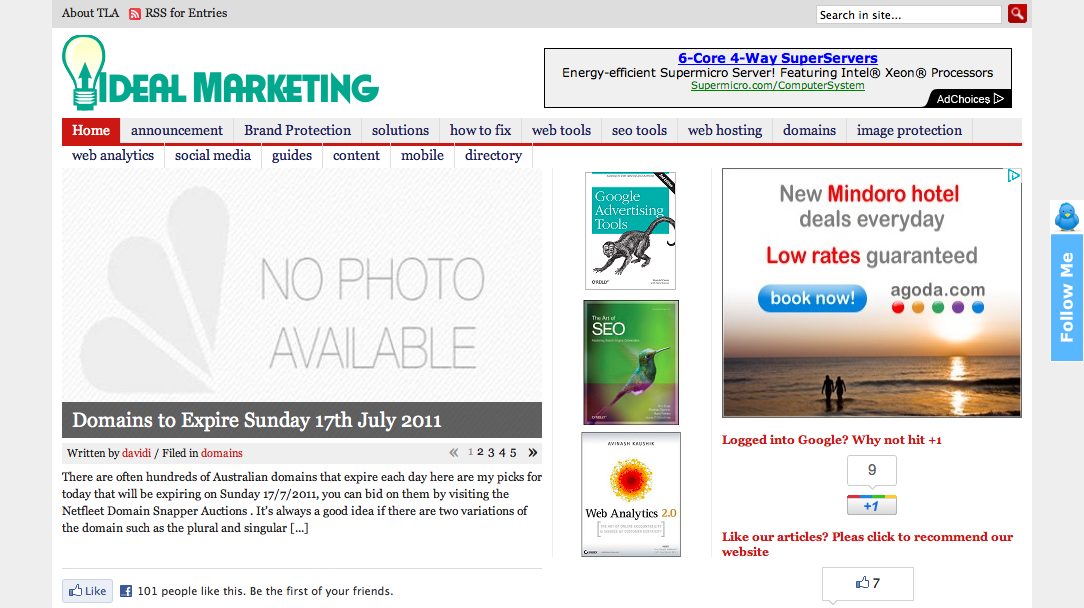The image size is (1084, 608).
Task: Focus the Search in site field
Action: [908, 15]
